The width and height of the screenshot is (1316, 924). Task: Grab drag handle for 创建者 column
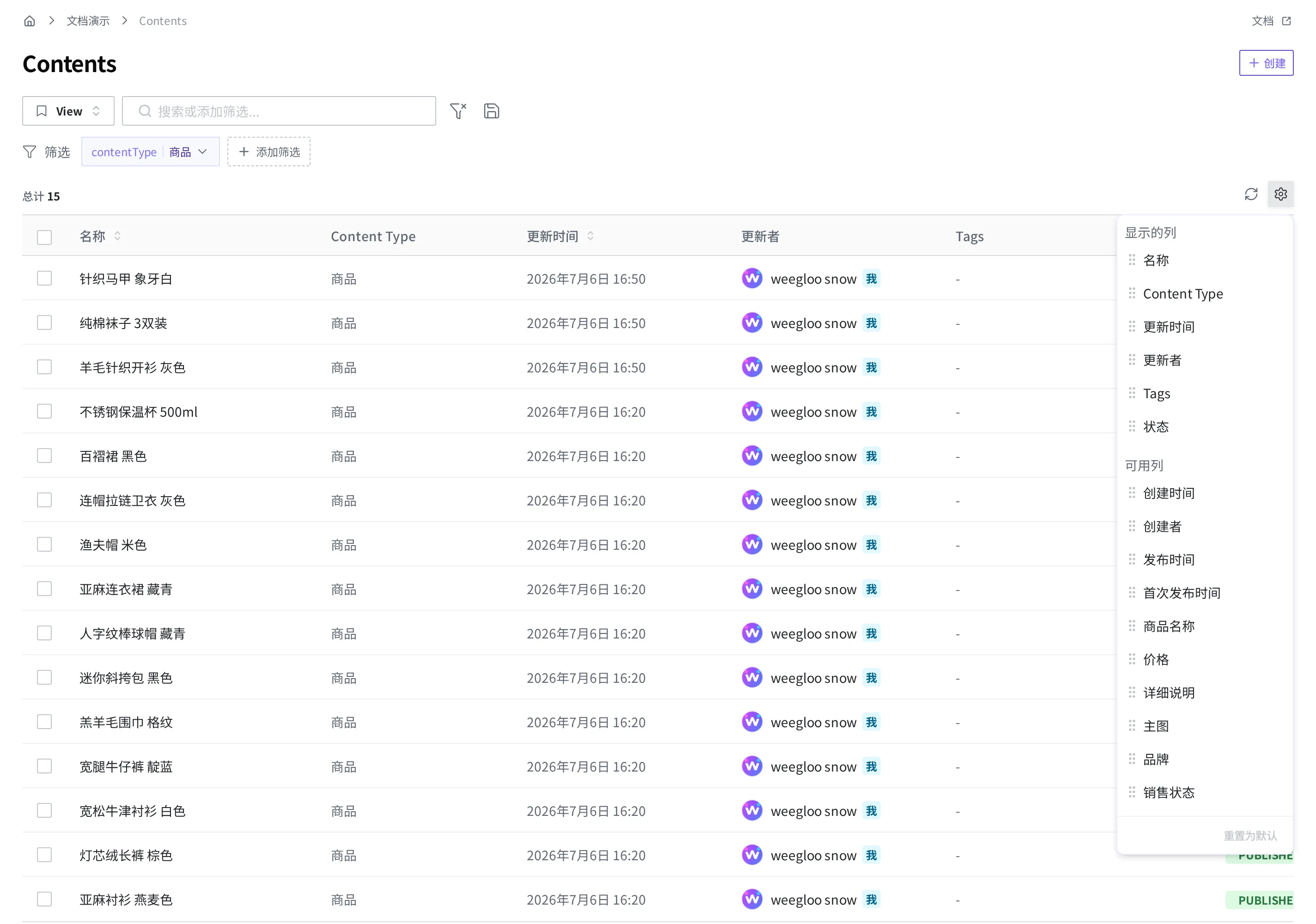point(1132,526)
